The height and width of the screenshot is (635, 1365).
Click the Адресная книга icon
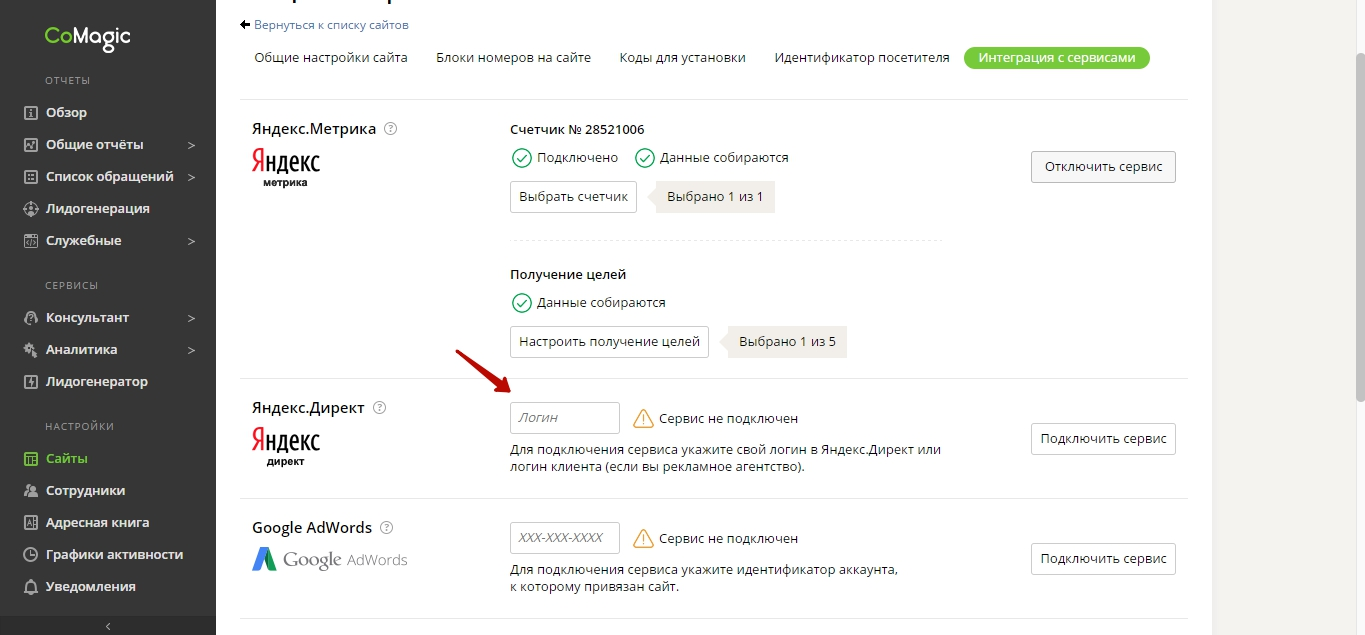[31, 523]
